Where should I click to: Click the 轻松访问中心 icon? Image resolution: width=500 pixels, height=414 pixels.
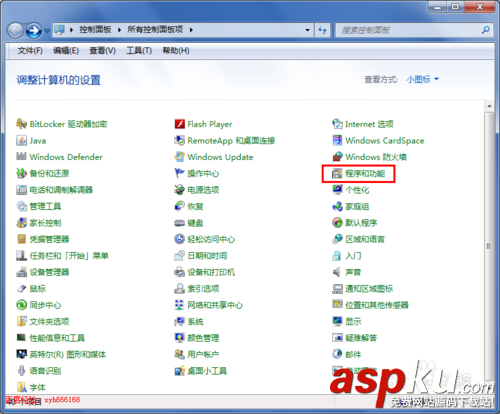pyautogui.click(x=179, y=239)
